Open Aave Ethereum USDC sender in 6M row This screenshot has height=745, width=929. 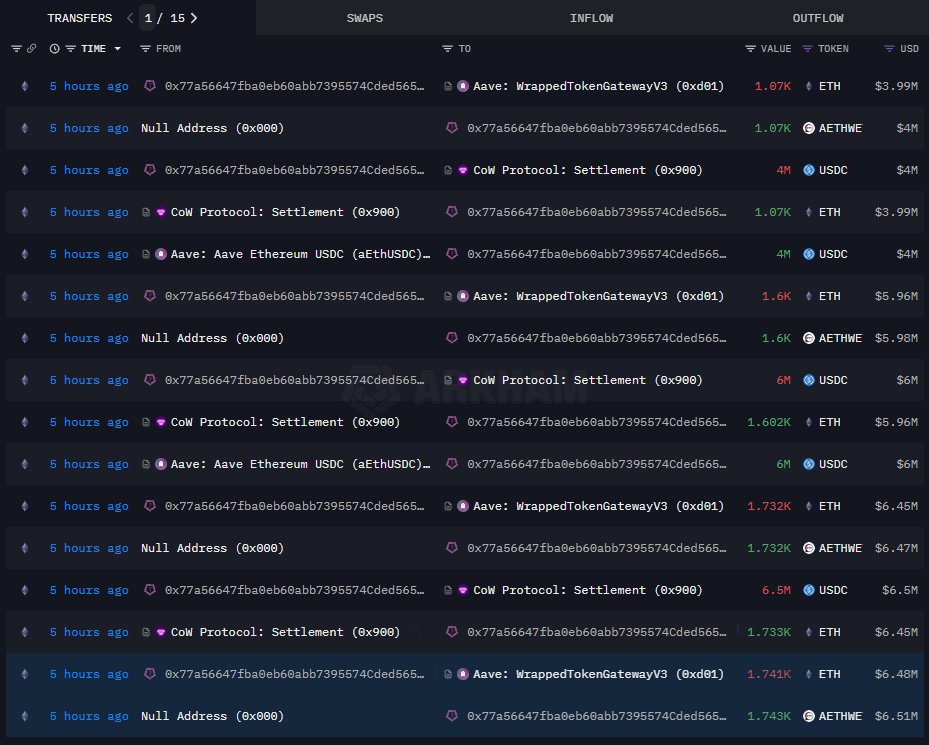300,464
